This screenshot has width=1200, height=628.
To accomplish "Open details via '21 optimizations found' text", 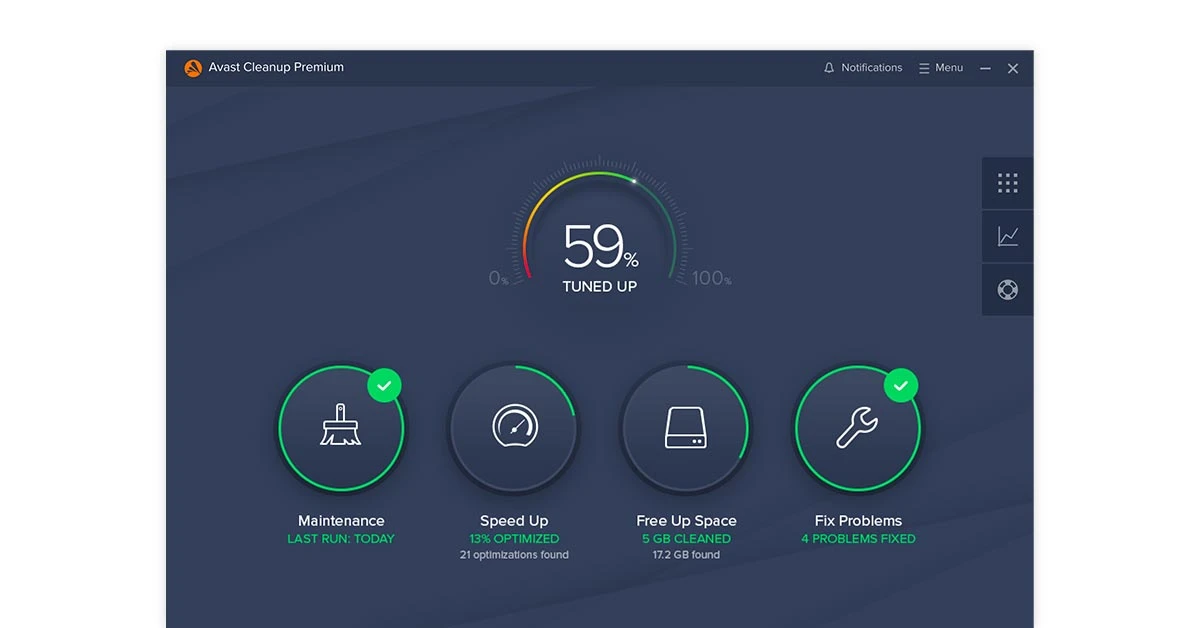I will point(514,554).
